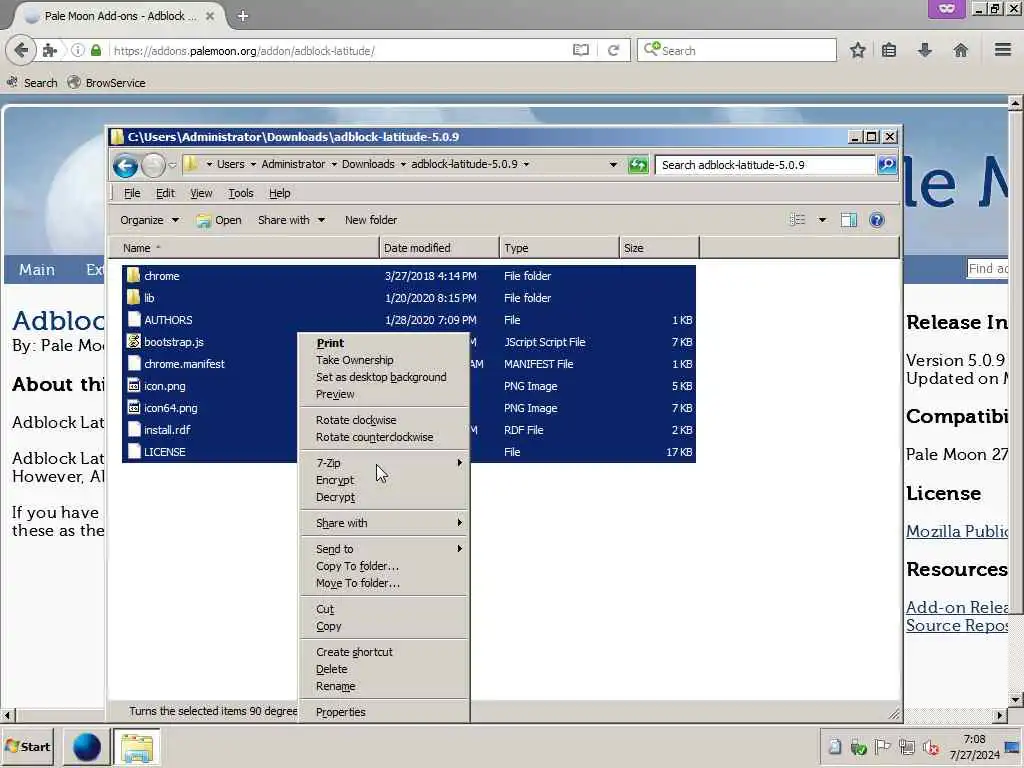Expand the view options dropdown arrow
The width and height of the screenshot is (1024, 768).
coord(822,220)
